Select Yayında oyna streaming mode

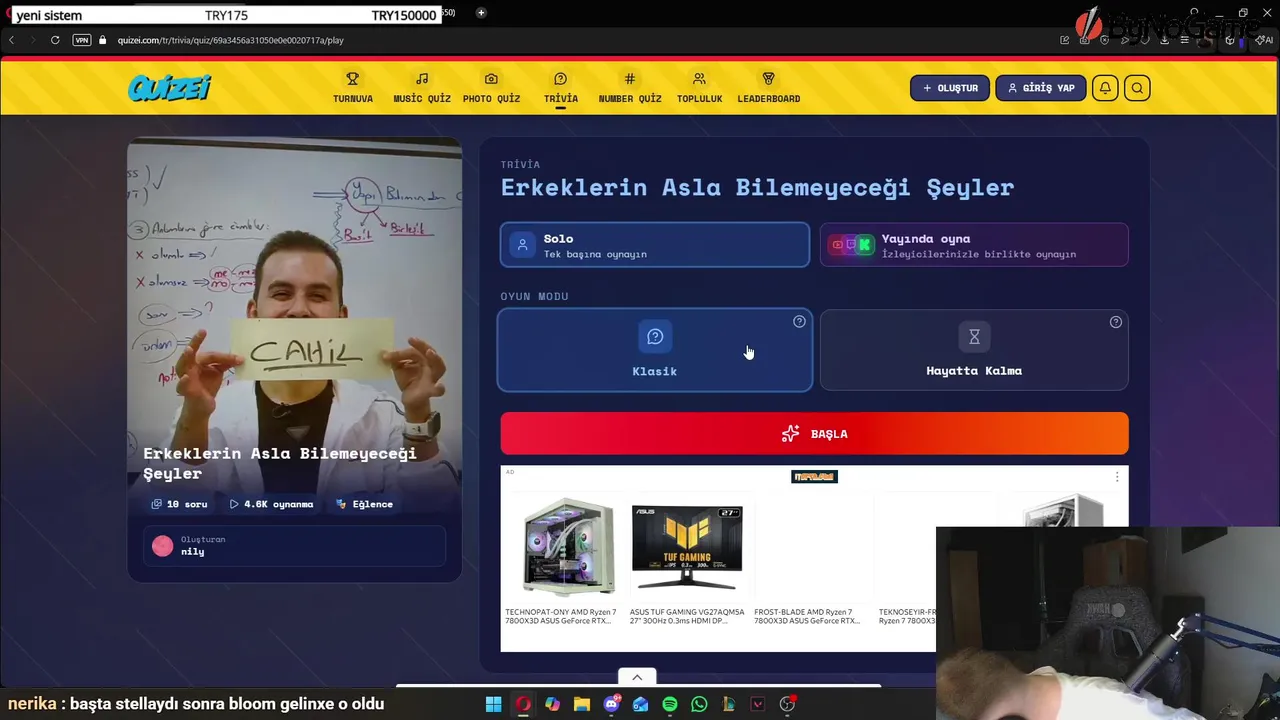point(974,245)
